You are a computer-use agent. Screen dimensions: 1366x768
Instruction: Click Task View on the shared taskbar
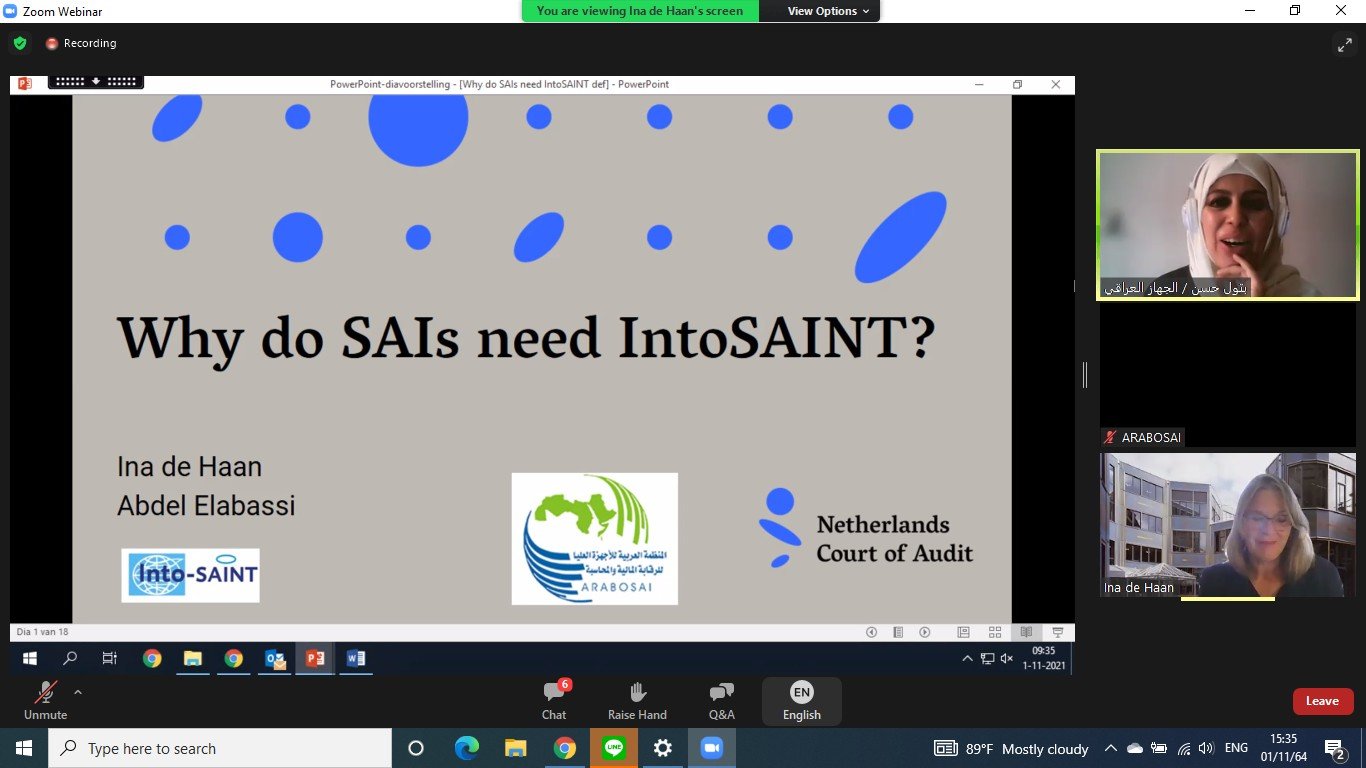(110, 658)
